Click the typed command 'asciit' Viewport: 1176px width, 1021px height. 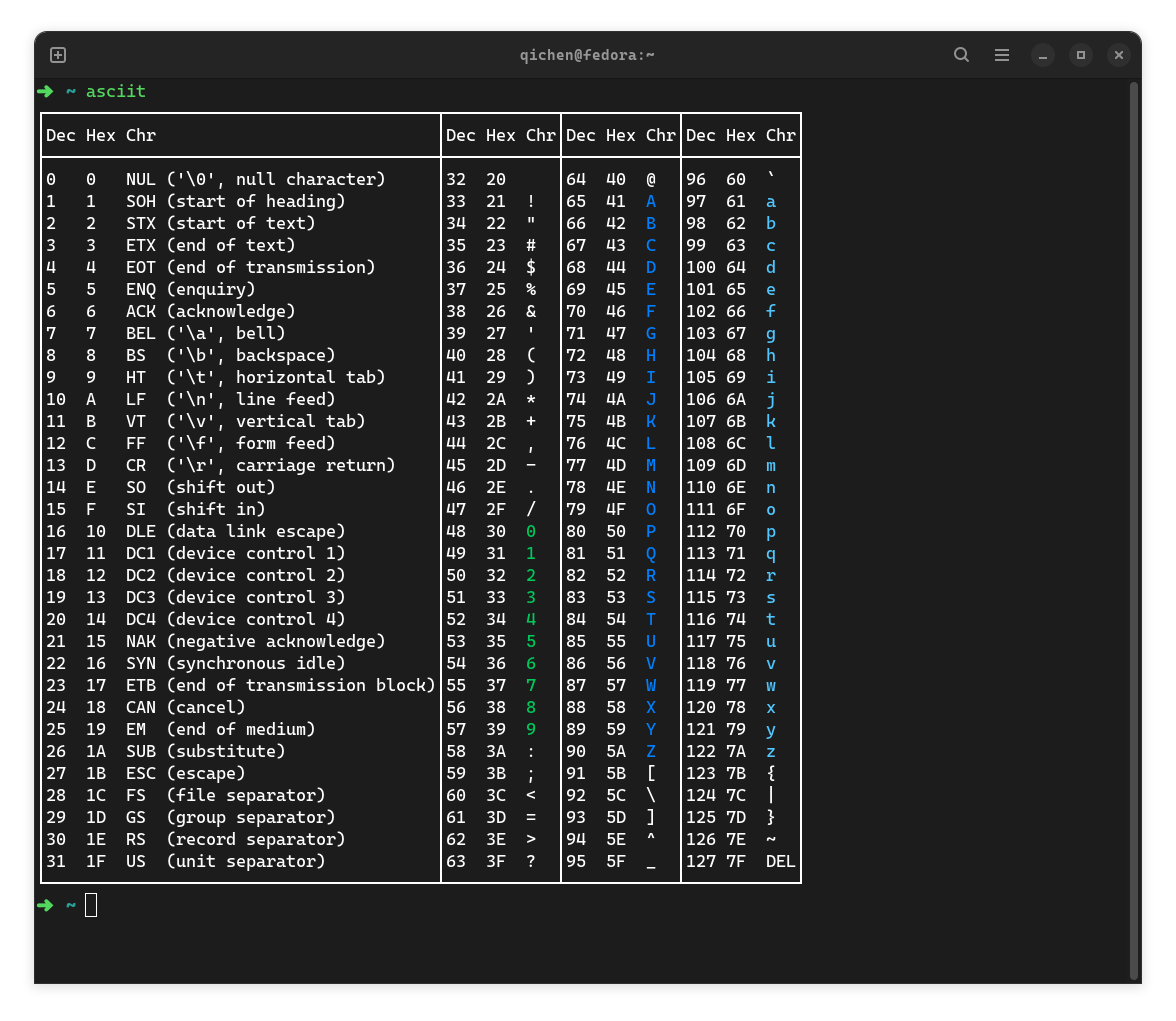[116, 92]
